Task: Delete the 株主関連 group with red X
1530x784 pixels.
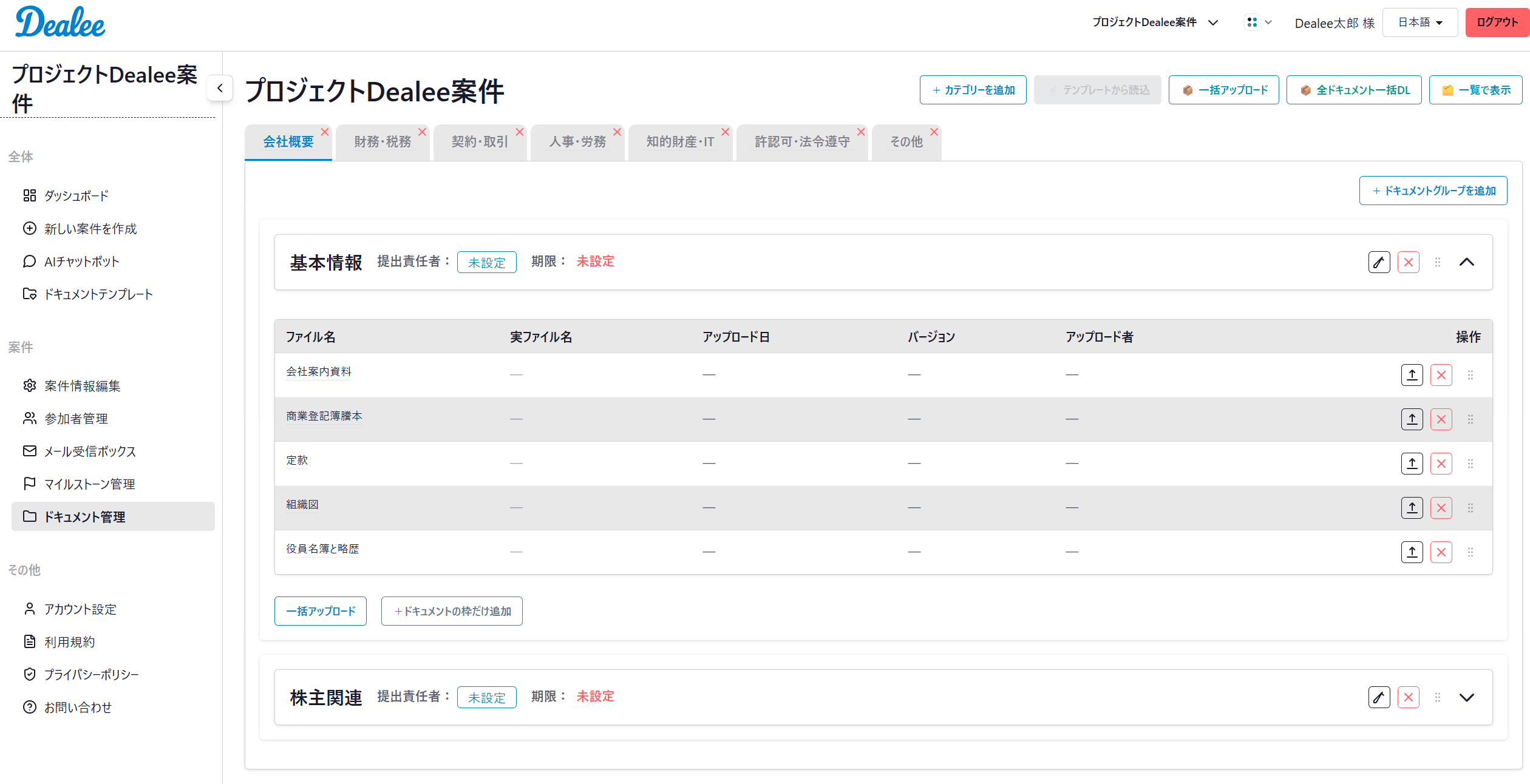Action: point(1409,697)
